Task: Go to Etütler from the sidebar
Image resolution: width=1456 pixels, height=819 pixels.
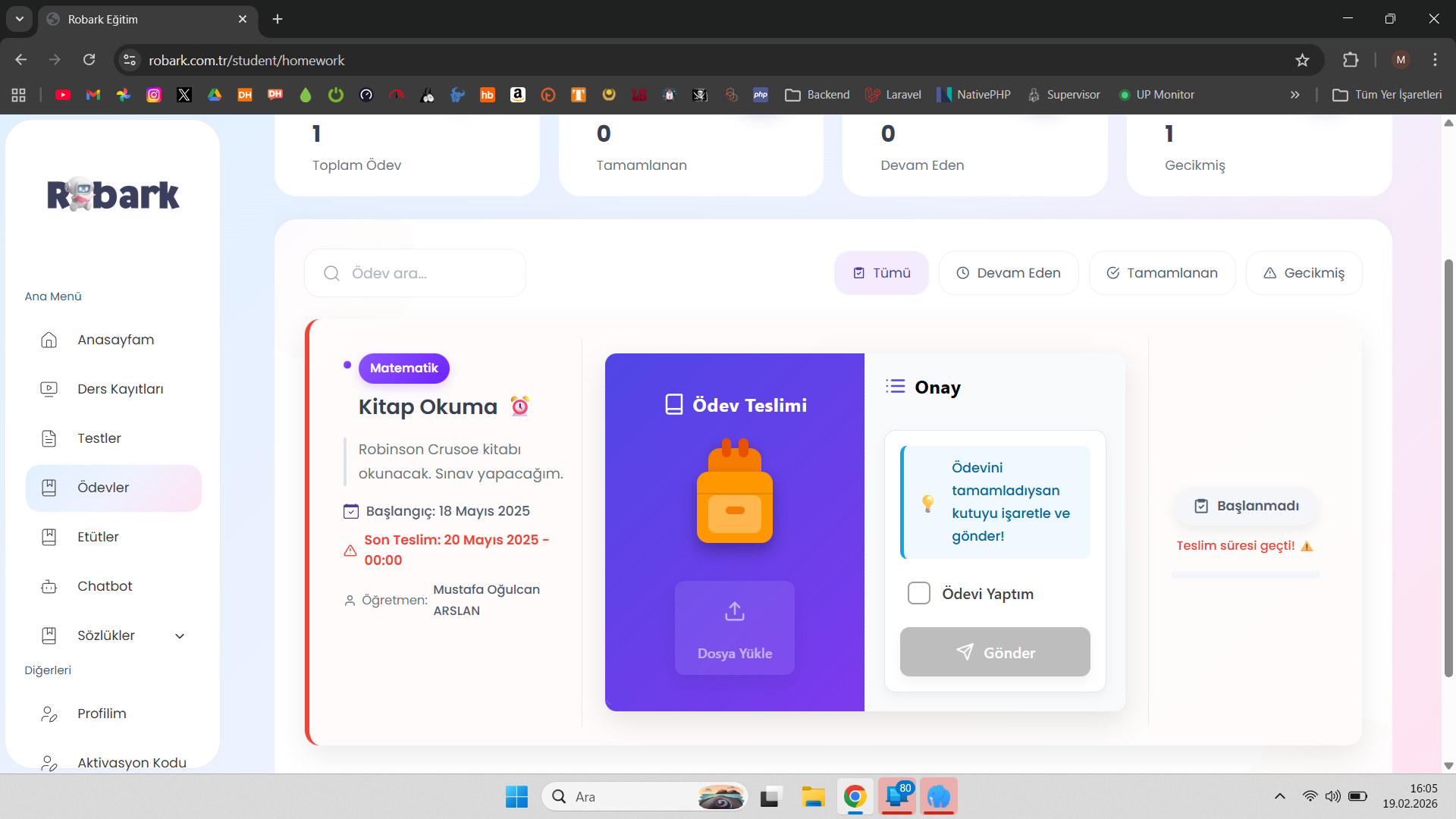Action: [98, 536]
